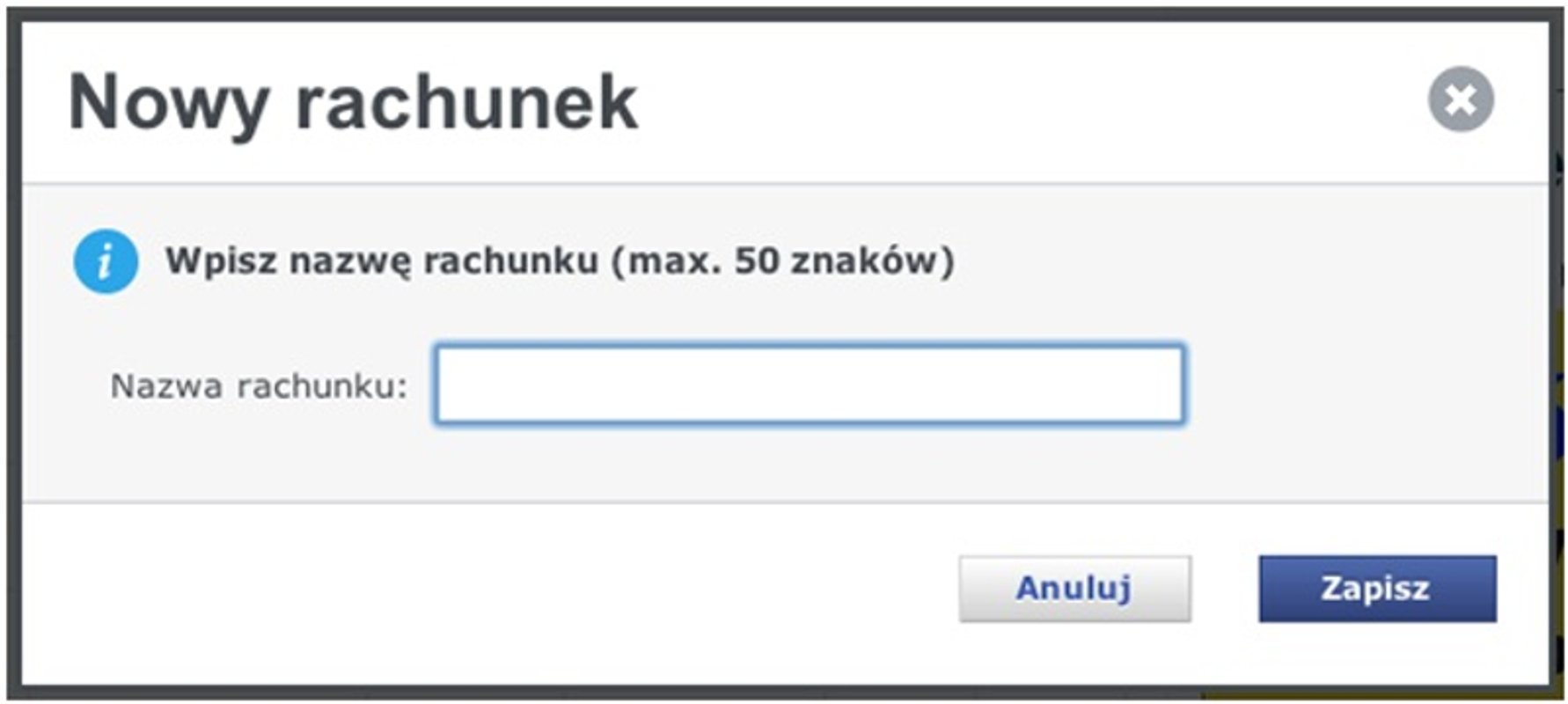Cancel the dialog using Anuluj
This screenshot has width=1568, height=704.
click(1073, 590)
